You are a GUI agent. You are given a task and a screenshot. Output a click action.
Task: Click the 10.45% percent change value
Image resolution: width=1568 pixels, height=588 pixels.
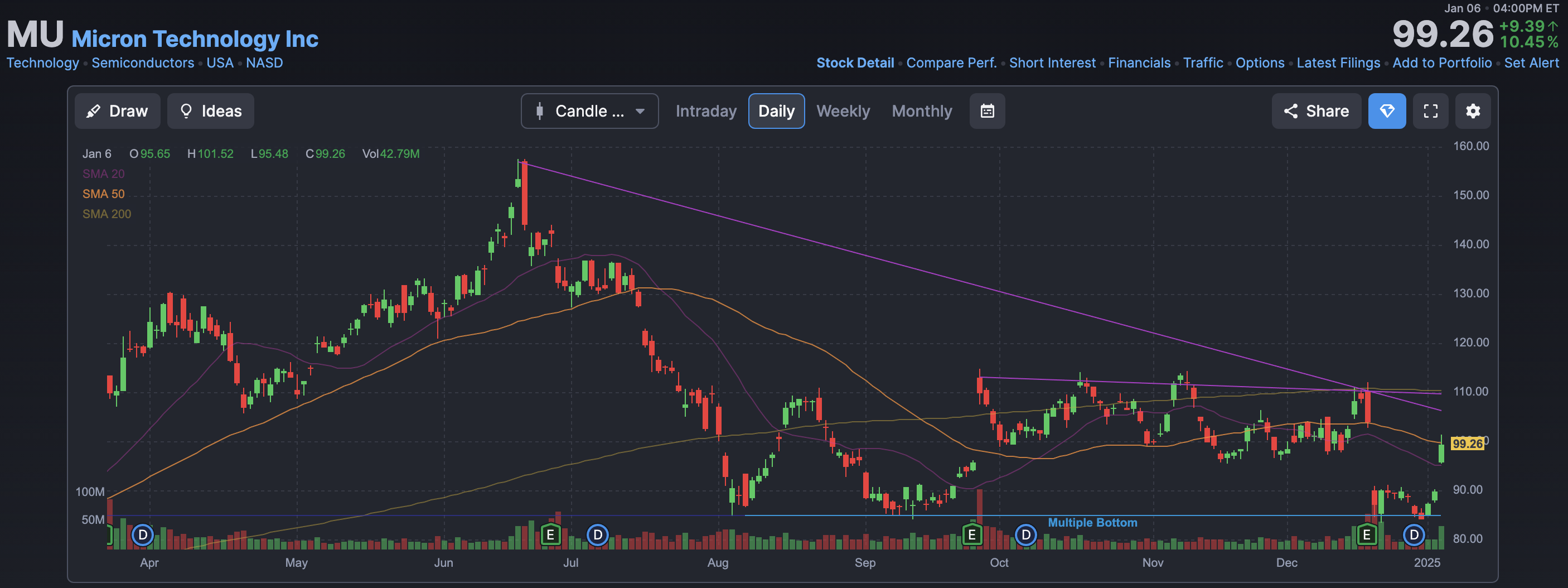click(1529, 42)
